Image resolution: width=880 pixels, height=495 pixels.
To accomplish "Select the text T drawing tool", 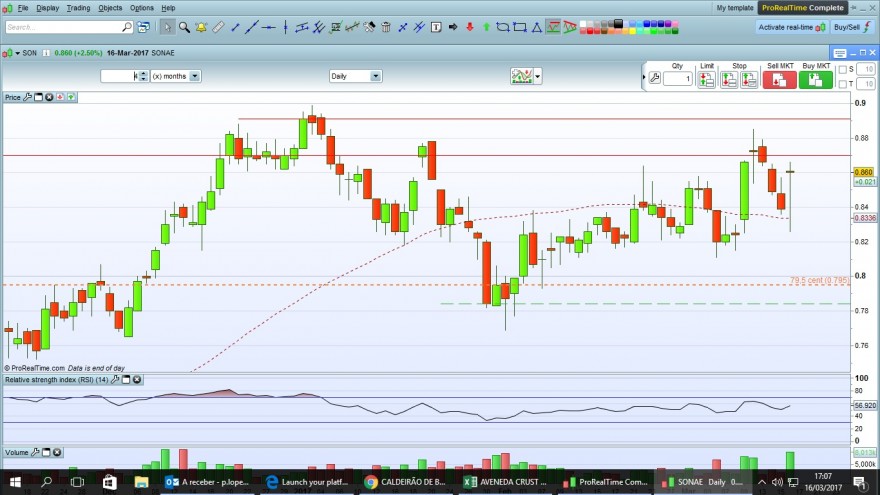I will tap(436, 27).
